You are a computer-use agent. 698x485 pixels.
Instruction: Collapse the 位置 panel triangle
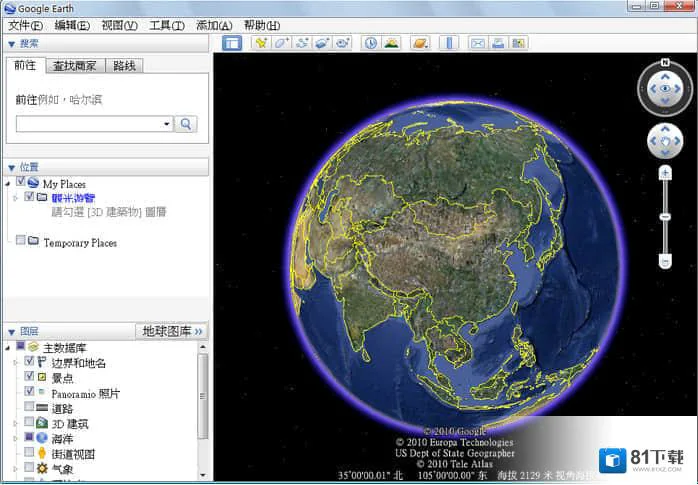[x=12, y=168]
